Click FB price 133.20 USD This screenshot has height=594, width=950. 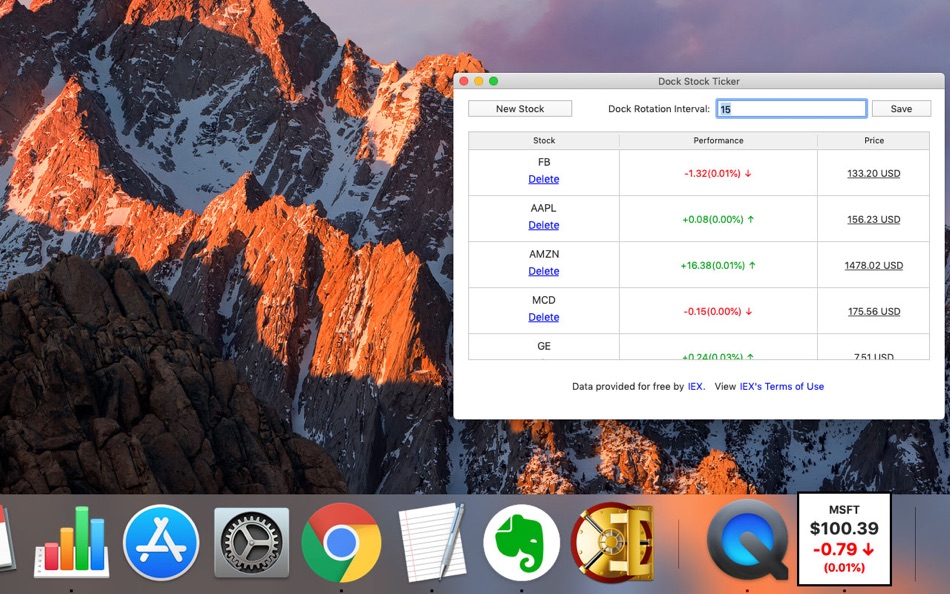pyautogui.click(x=874, y=173)
